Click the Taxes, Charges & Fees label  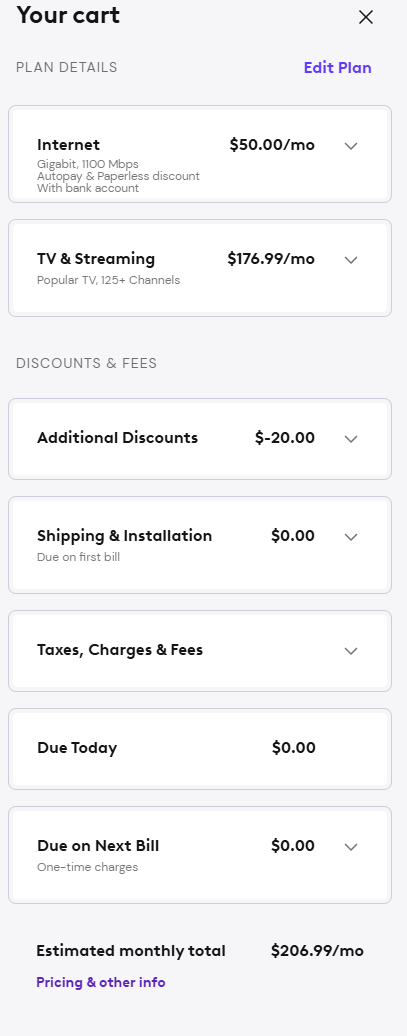[120, 650]
